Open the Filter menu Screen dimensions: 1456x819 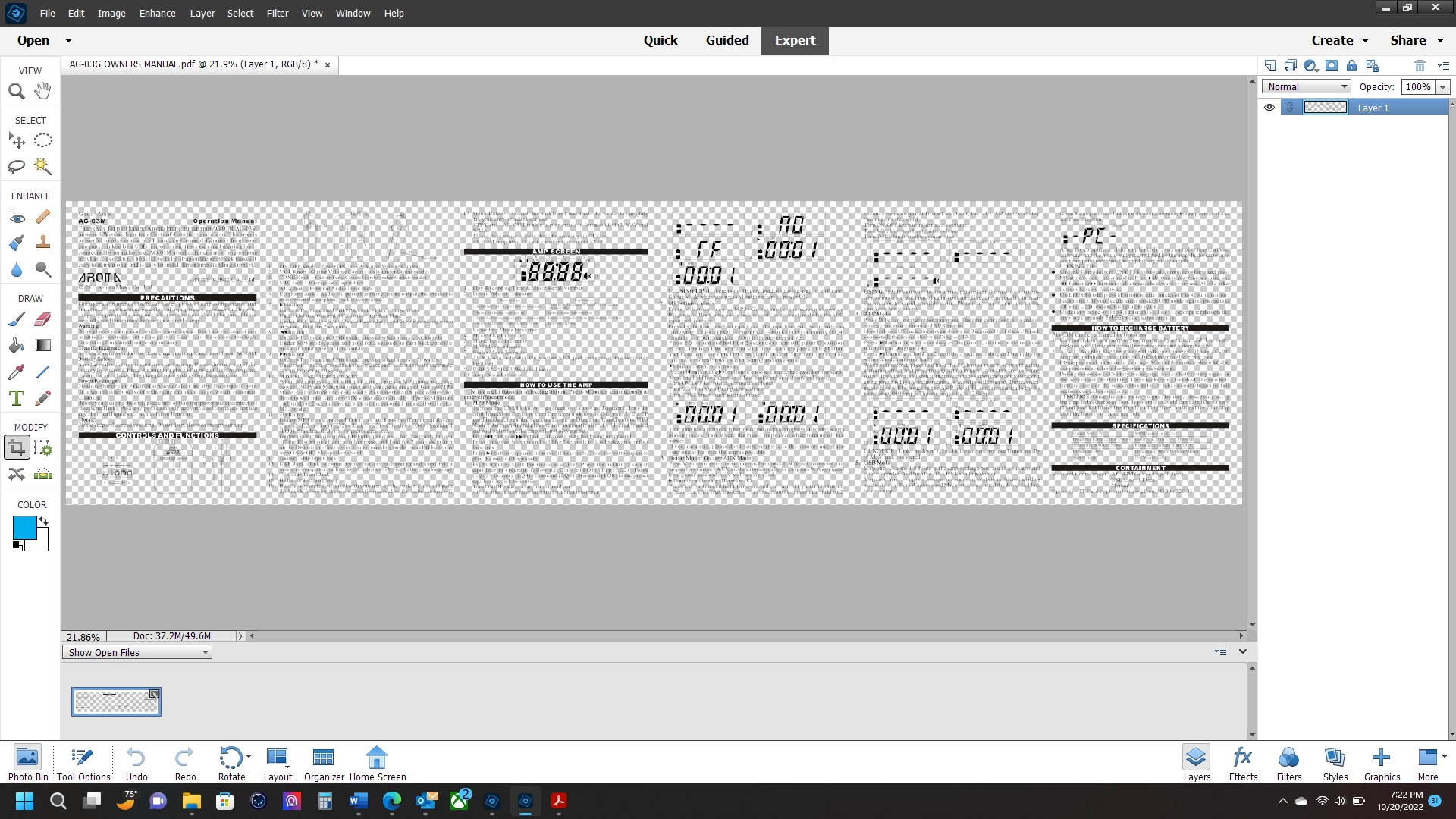coord(277,14)
